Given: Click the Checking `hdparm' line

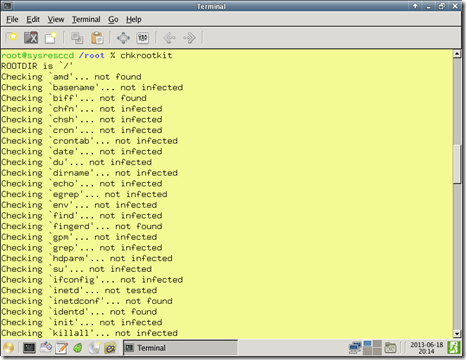Looking at the screenshot, I should click(x=87, y=258).
